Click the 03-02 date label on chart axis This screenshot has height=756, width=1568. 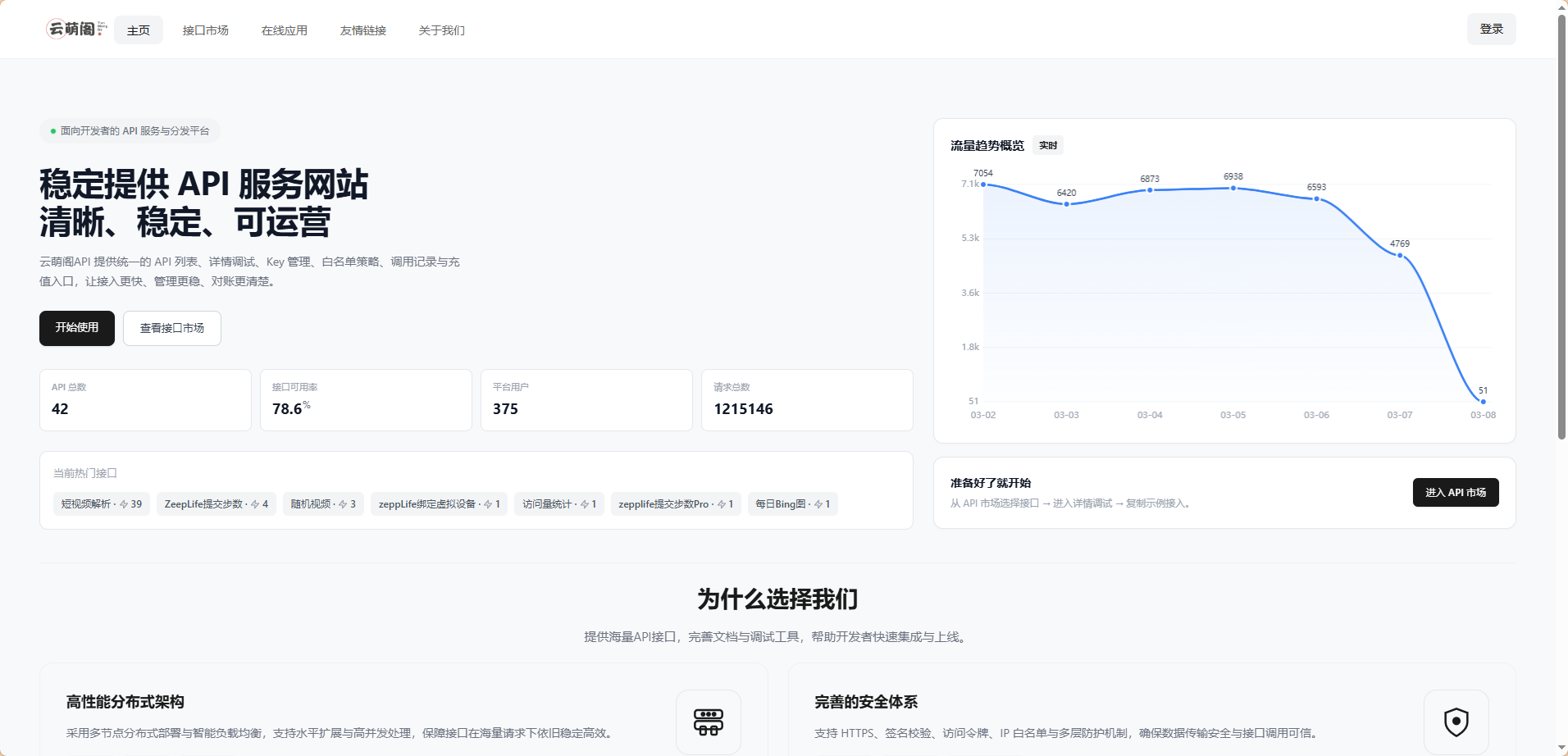[x=983, y=416]
